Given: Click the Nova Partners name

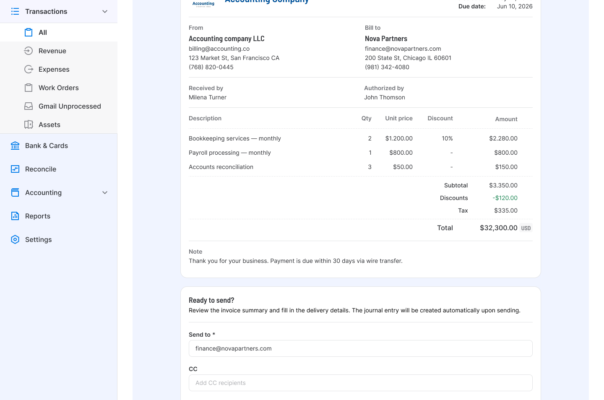Looking at the screenshot, I should pos(386,39).
